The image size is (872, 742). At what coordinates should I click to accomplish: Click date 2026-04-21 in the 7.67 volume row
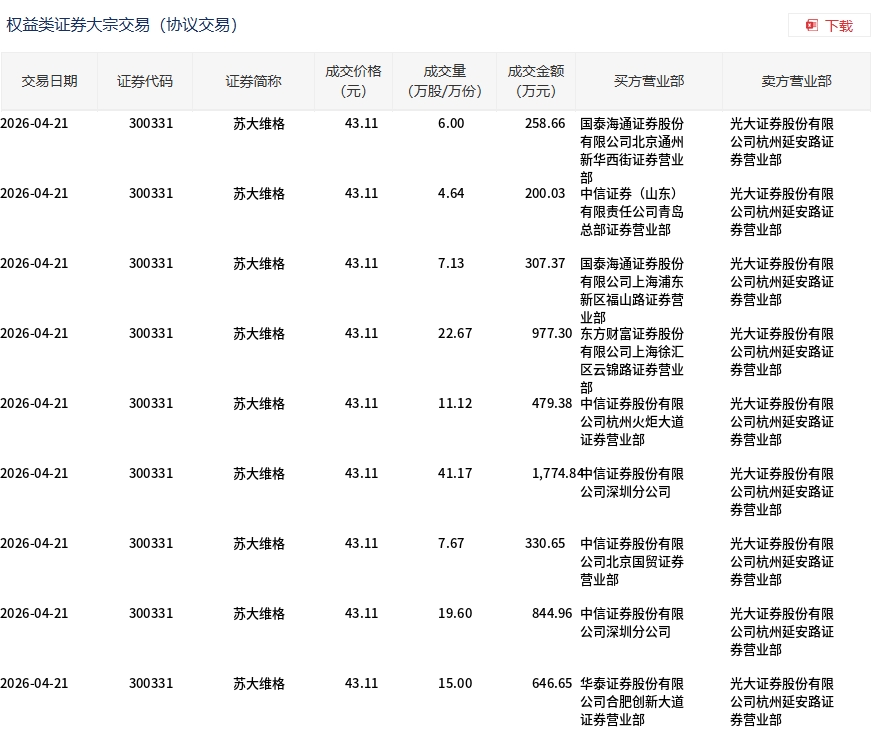click(x=34, y=544)
